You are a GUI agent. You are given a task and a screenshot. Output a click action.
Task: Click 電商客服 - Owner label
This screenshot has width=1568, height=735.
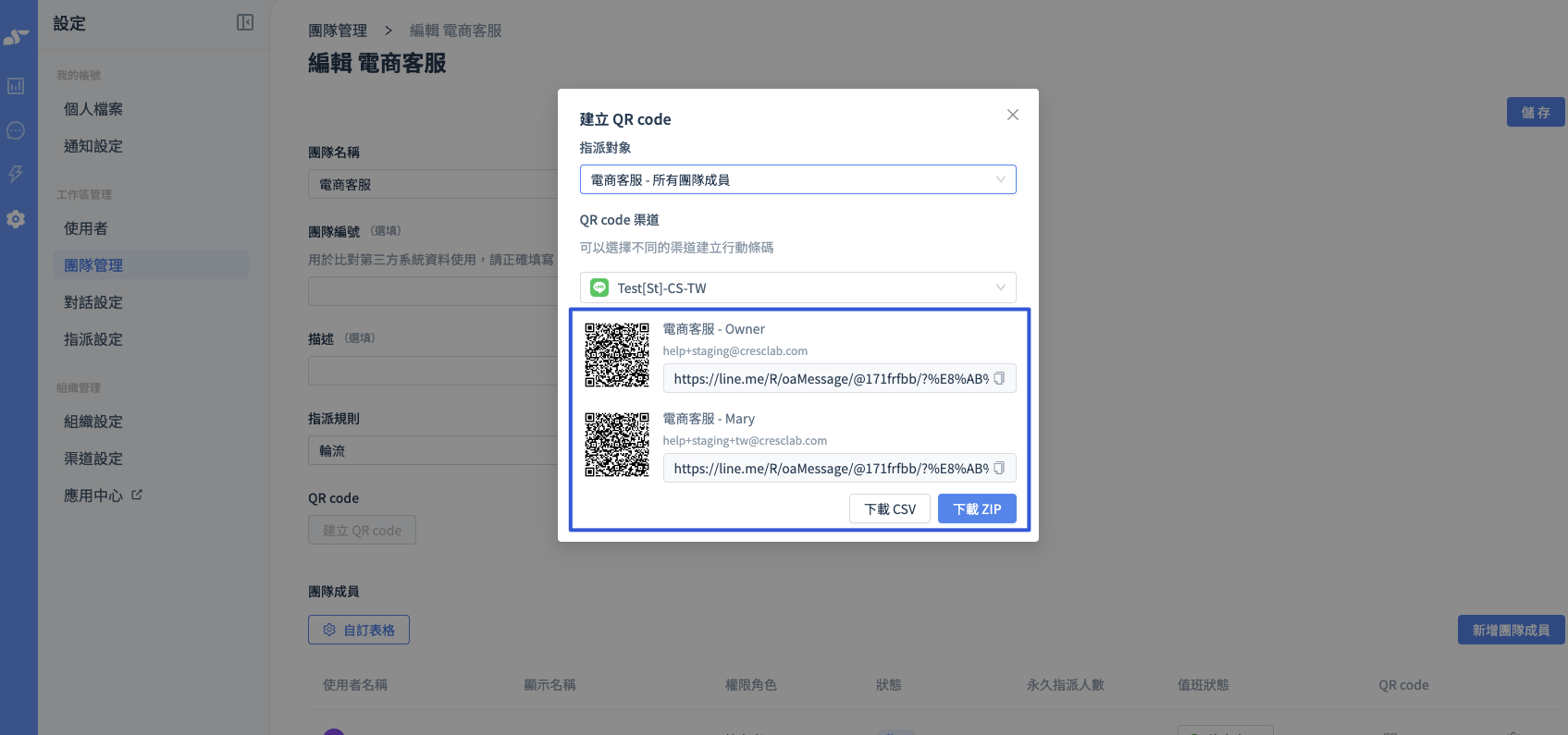click(714, 329)
